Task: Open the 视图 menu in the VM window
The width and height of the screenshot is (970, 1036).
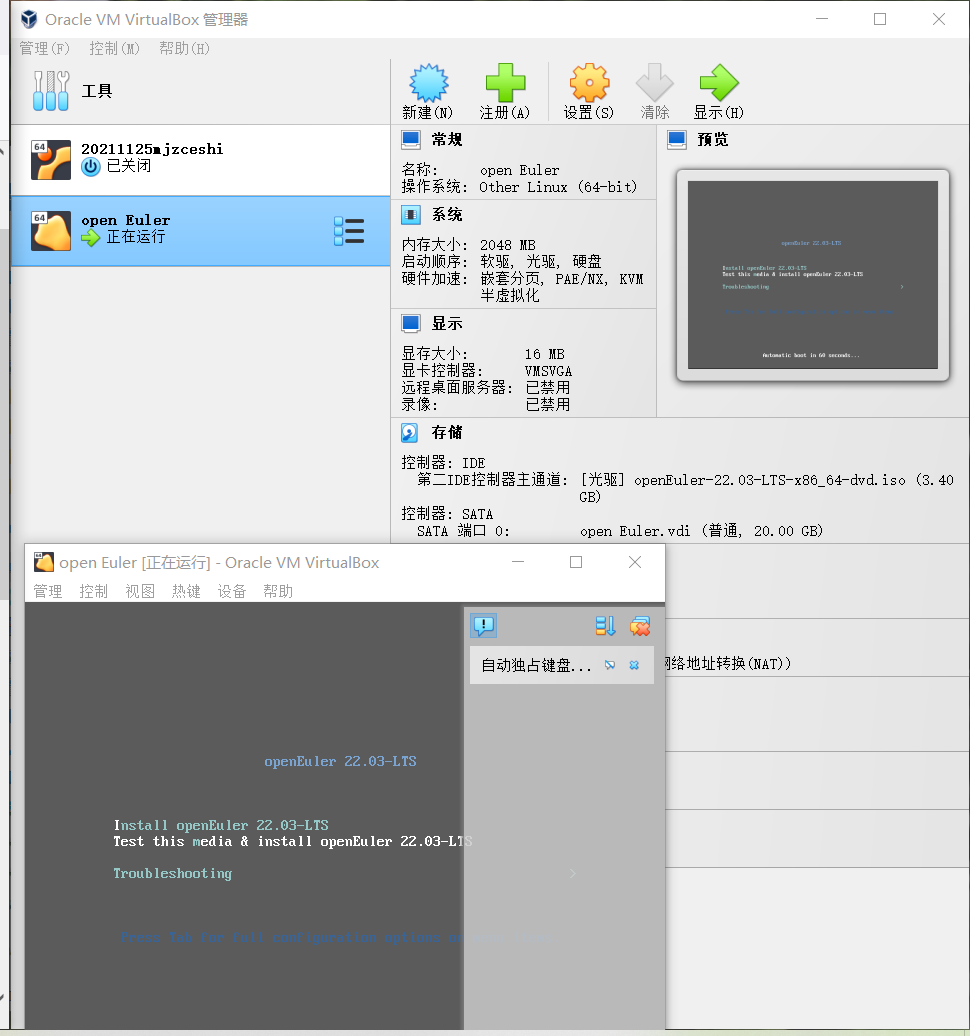Action: [140, 591]
